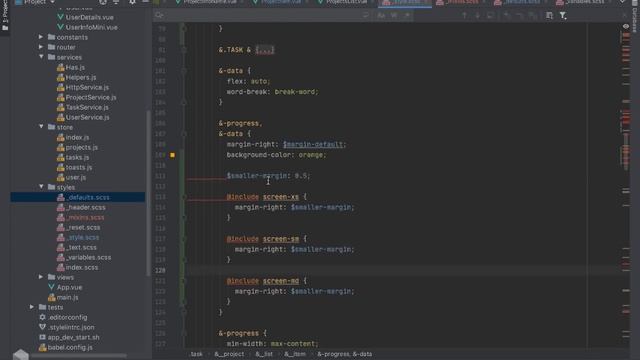This screenshot has width=640, height=360.
Task: Click the search icon in find bar
Action: click(159, 15)
